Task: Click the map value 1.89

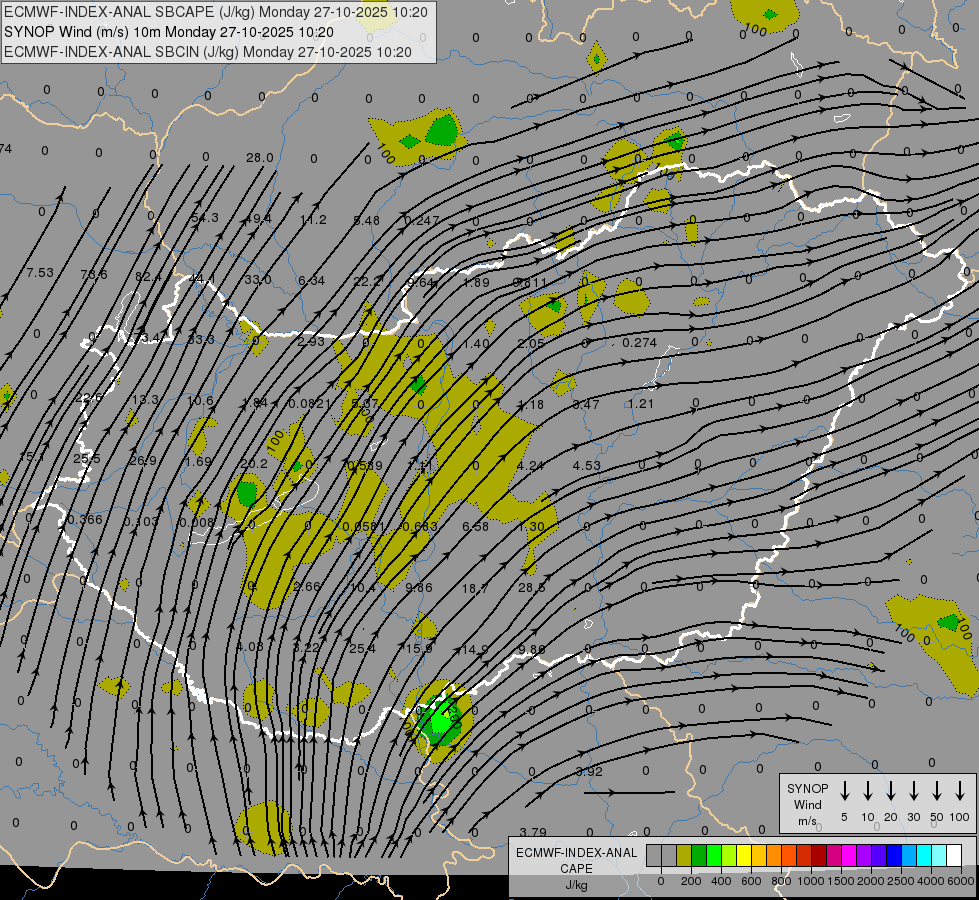Action: (476, 282)
